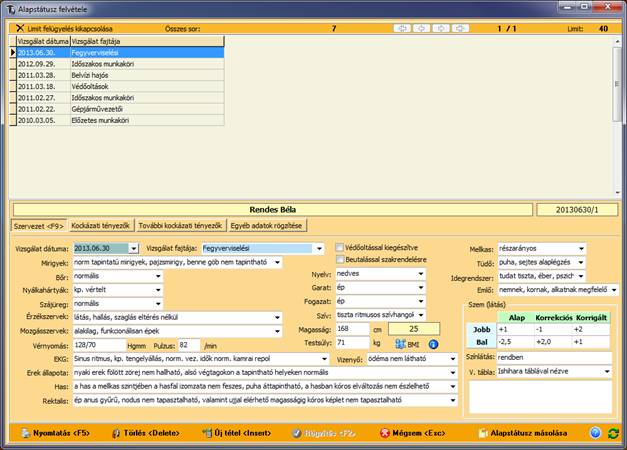627x450 pixels.
Task: Jump to first page with leftmost navigation arrow
Action: click(402, 28)
